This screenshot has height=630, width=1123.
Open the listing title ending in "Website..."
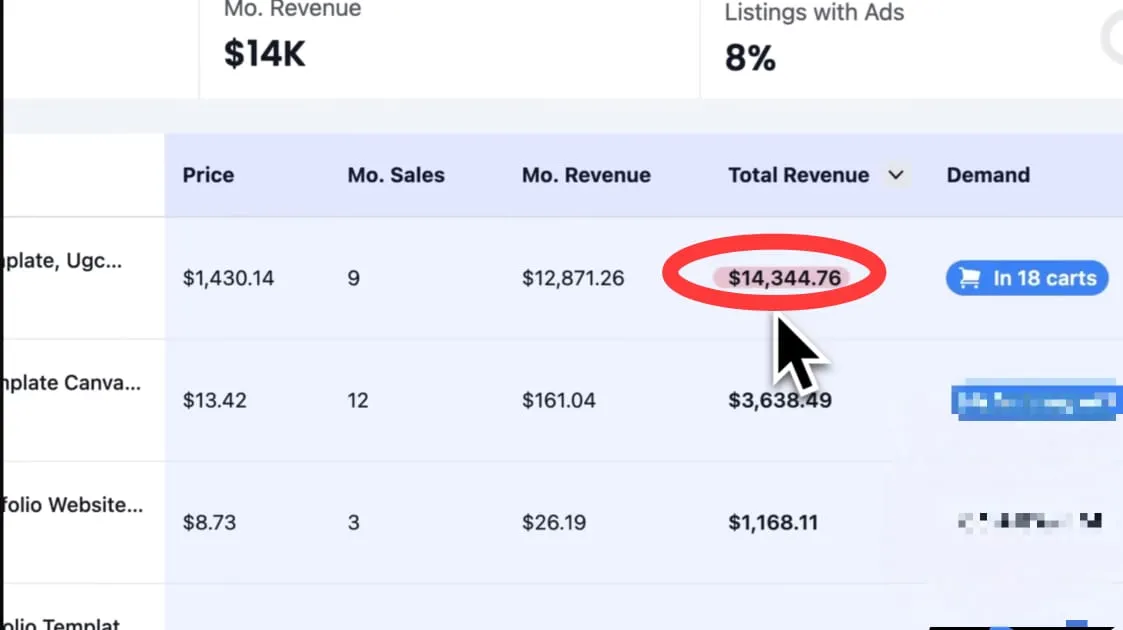coord(70,505)
